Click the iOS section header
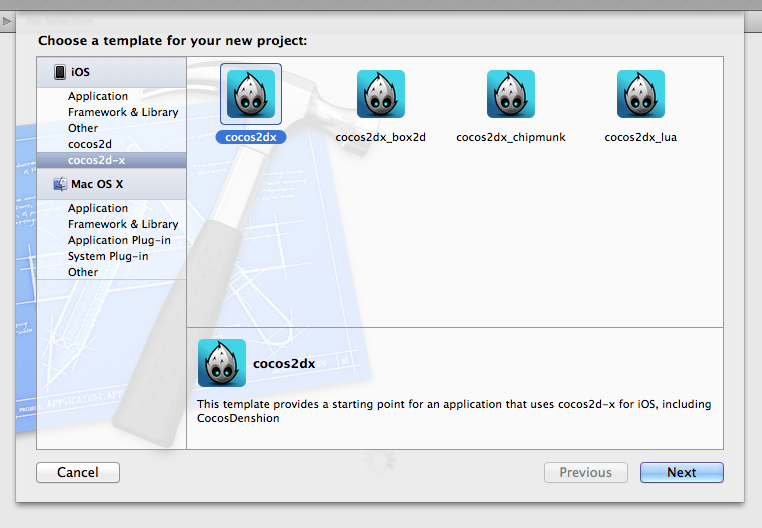Screen dimensions: 762x528 pyautogui.click(x=111, y=72)
